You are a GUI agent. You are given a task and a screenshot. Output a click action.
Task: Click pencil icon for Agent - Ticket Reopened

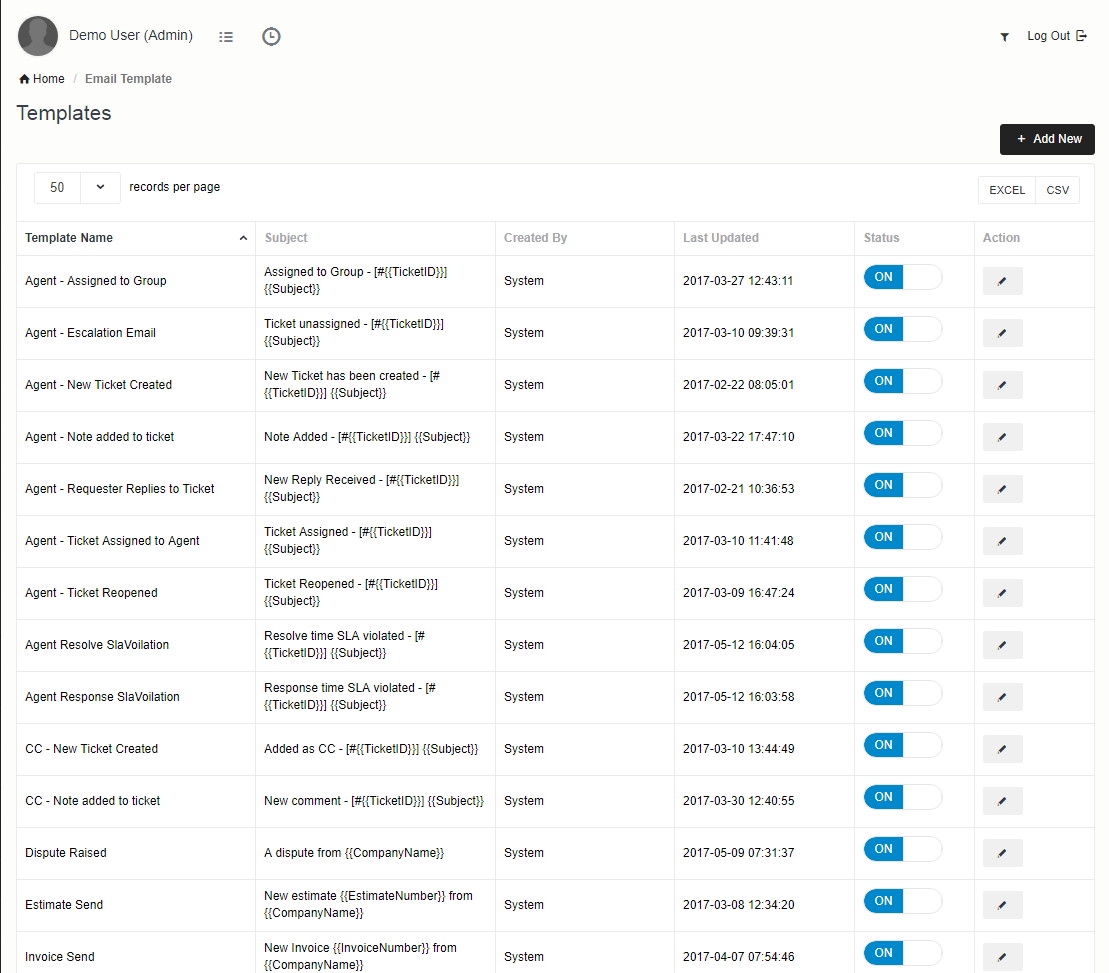(1002, 593)
